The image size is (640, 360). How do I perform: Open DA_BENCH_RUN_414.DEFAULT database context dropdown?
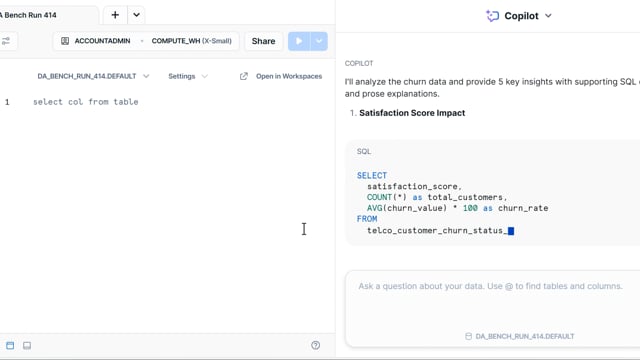coord(93,76)
